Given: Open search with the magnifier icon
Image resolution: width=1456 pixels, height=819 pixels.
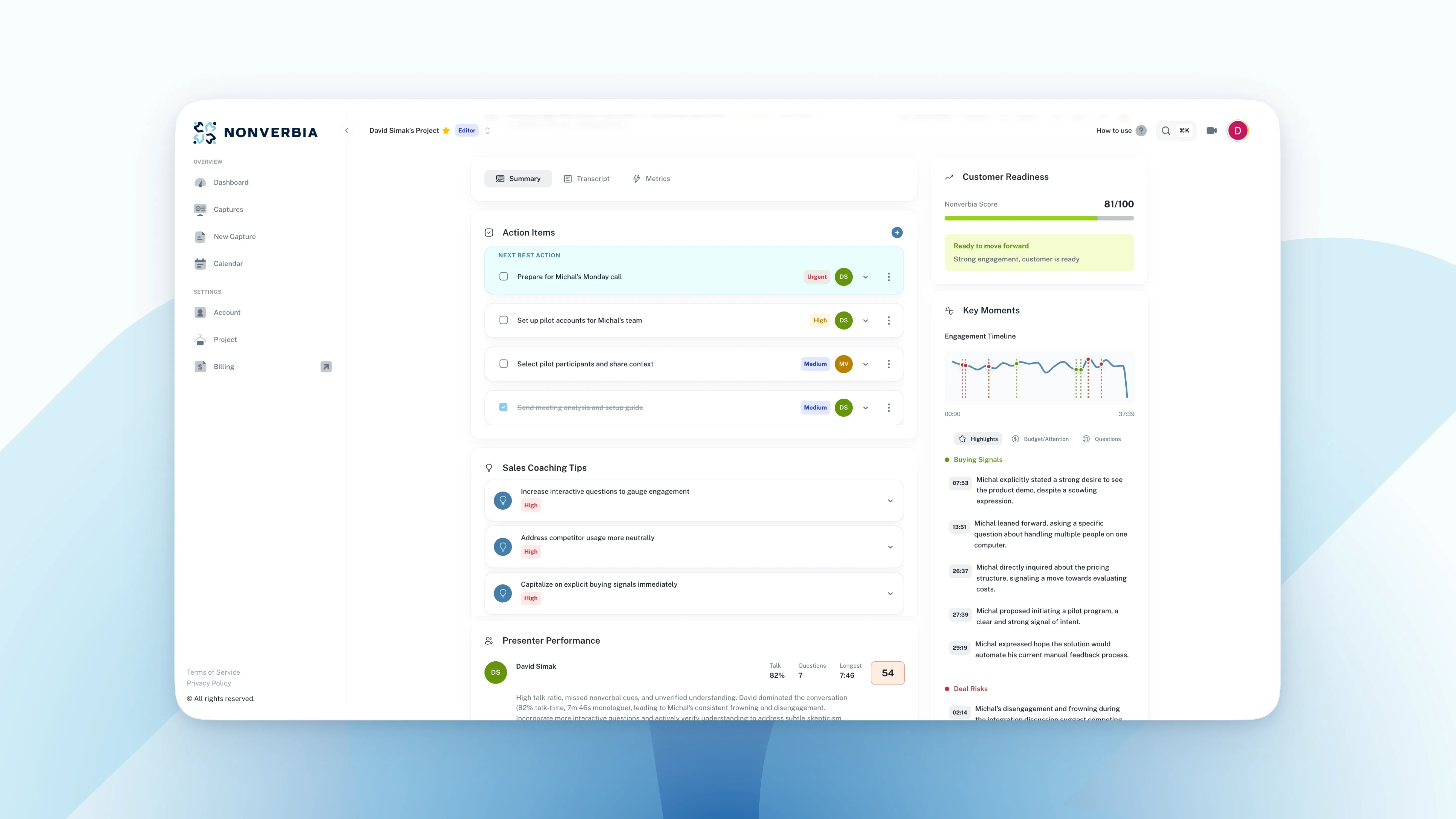Looking at the screenshot, I should [x=1166, y=131].
